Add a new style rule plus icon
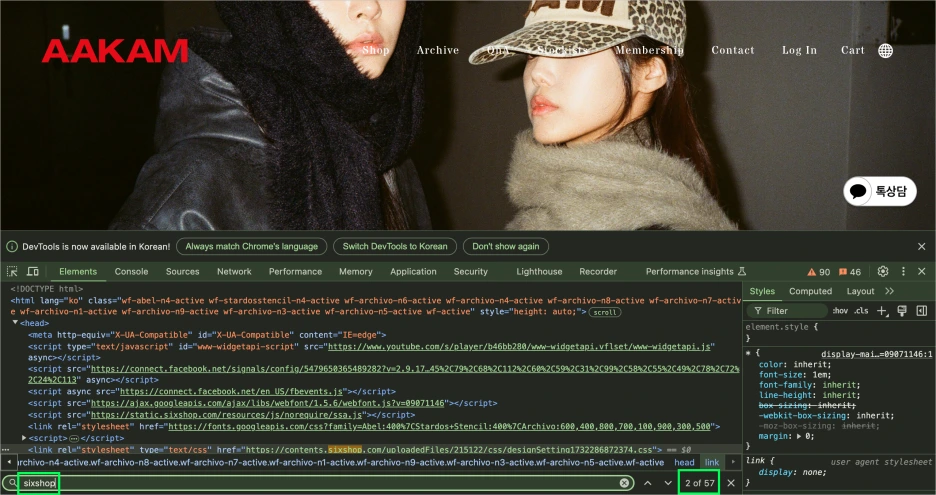This screenshot has width=936, height=495. 882,310
